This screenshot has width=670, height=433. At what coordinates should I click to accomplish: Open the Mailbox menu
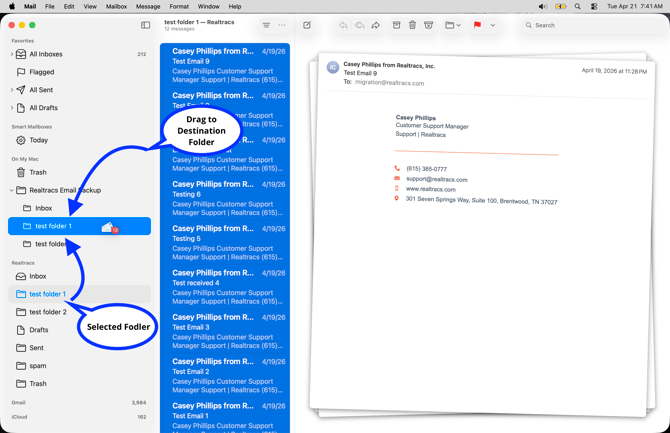pos(116,6)
